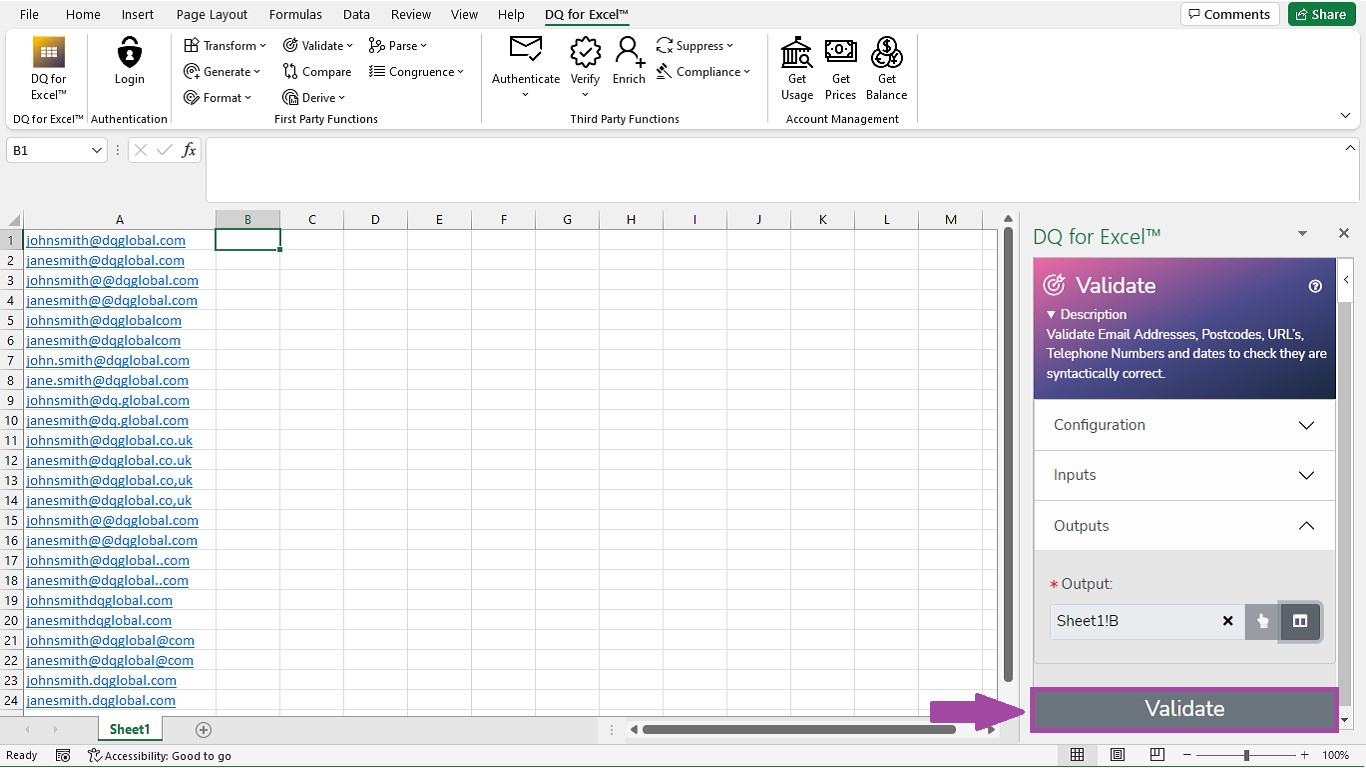This screenshot has height=768, width=1366.
Task: Open the Format function menu
Action: tap(217, 97)
